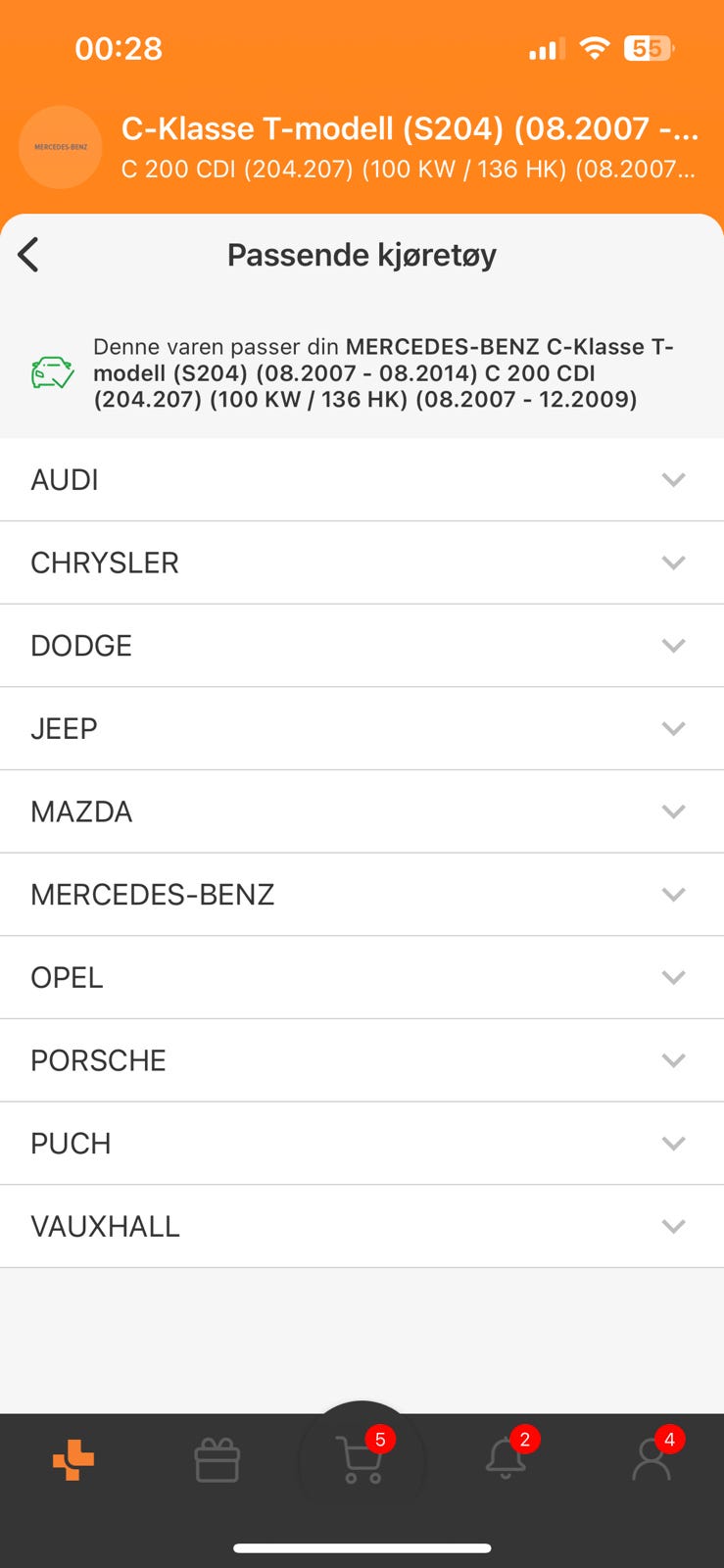Expand the CHRYSLER row chevron
The image size is (724, 1568).
[673, 563]
